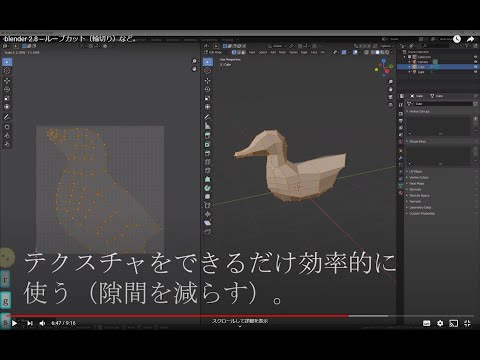The width and height of the screenshot is (480, 360).
Task: Open the Vertex menu
Action: click(293, 52)
